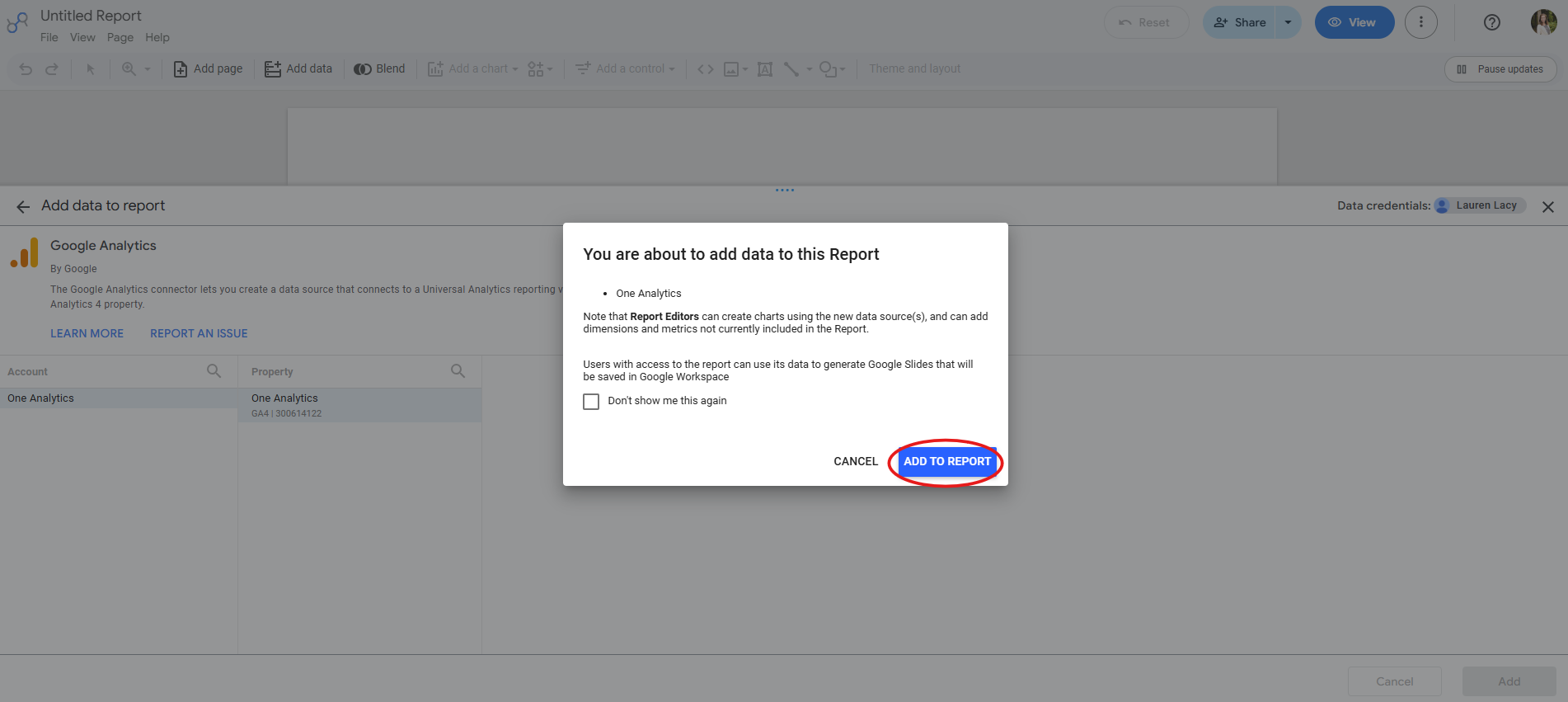The width and height of the screenshot is (1568, 702).
Task: Click the panel resize handle dots
Action: click(785, 191)
